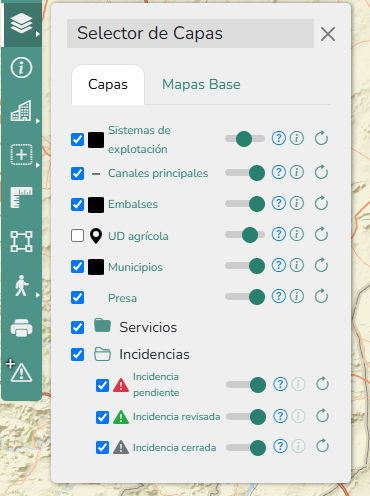Open the layers tool in sidebar

click(22, 23)
